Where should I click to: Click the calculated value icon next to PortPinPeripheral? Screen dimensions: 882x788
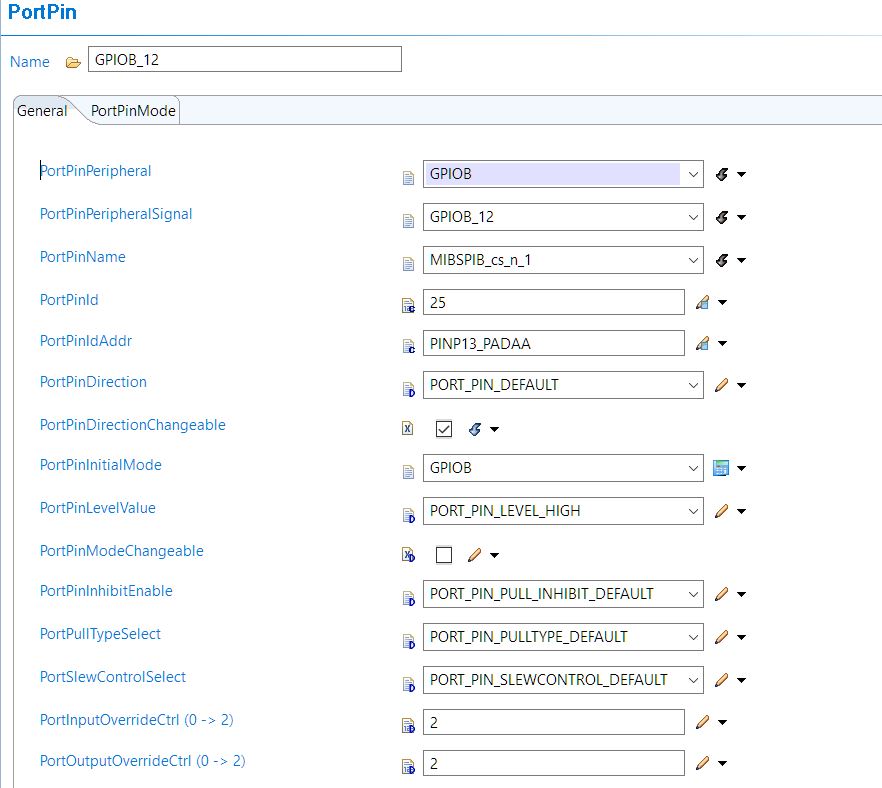pos(722,174)
